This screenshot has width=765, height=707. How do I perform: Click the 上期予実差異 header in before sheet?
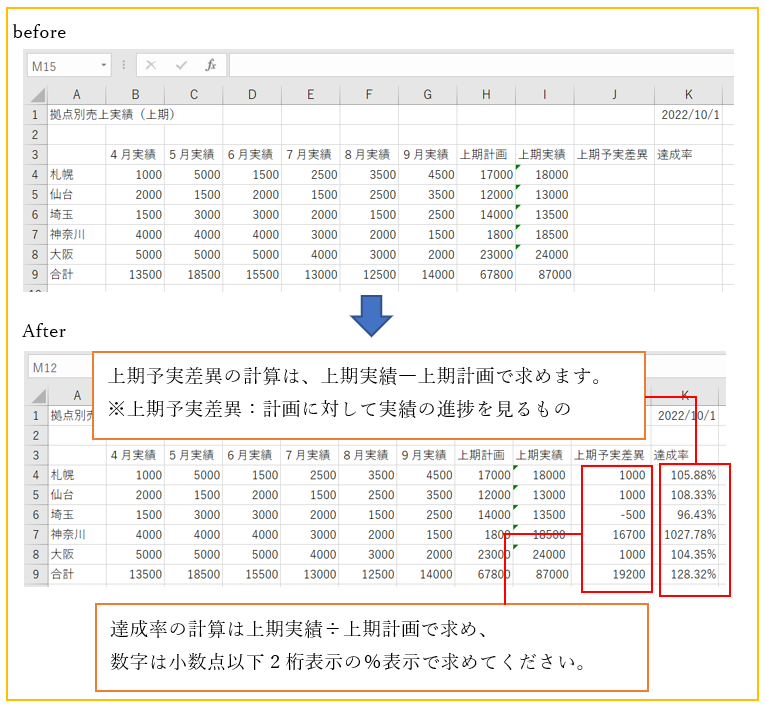coord(612,154)
